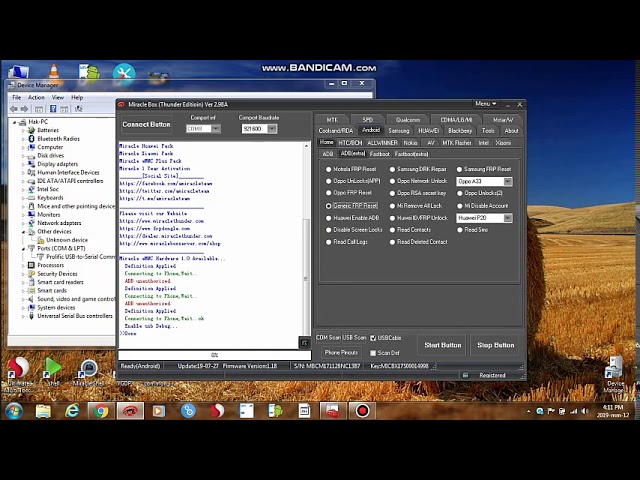Click the Connect Button

[x=146, y=124]
